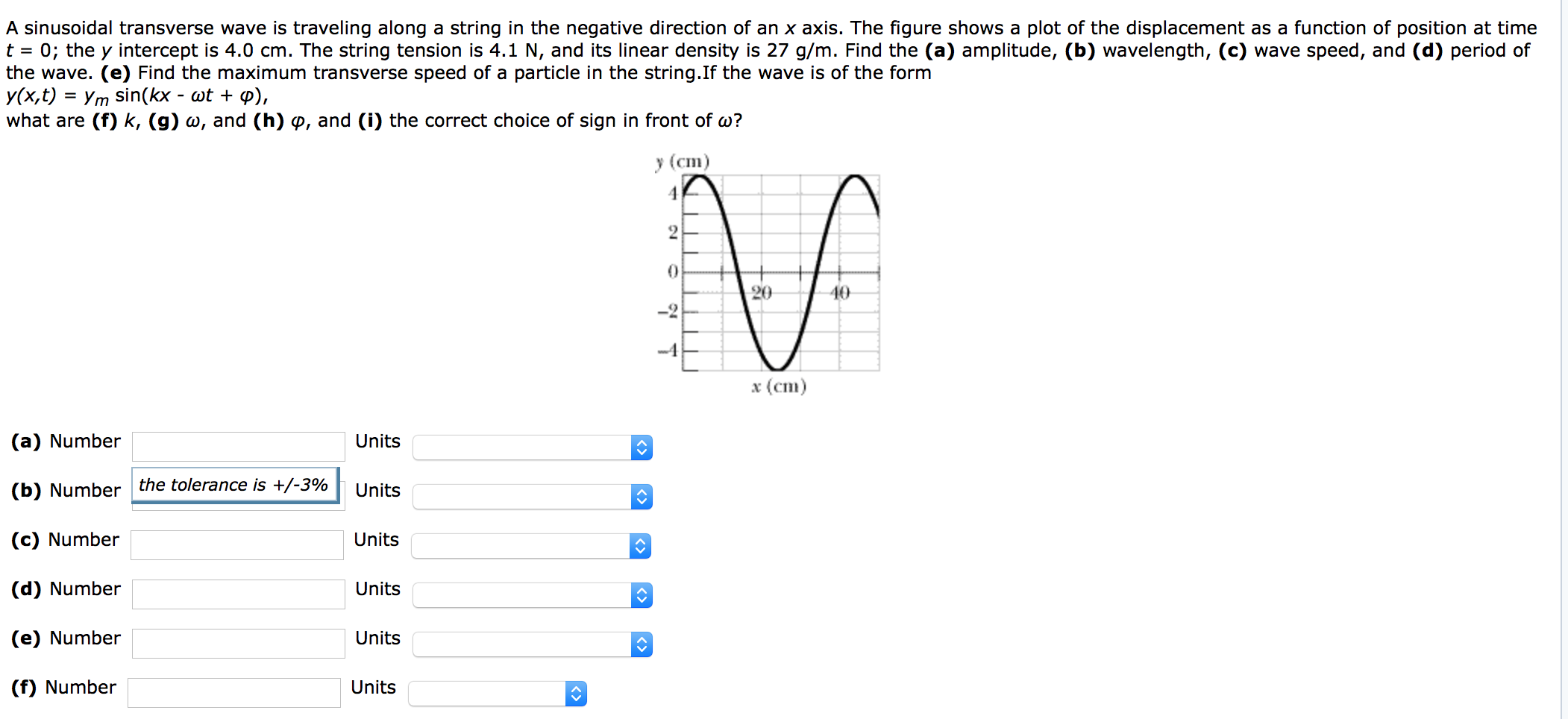The image size is (1568, 719).
Task: Click inside the part (c) Number box
Action: pos(237,544)
